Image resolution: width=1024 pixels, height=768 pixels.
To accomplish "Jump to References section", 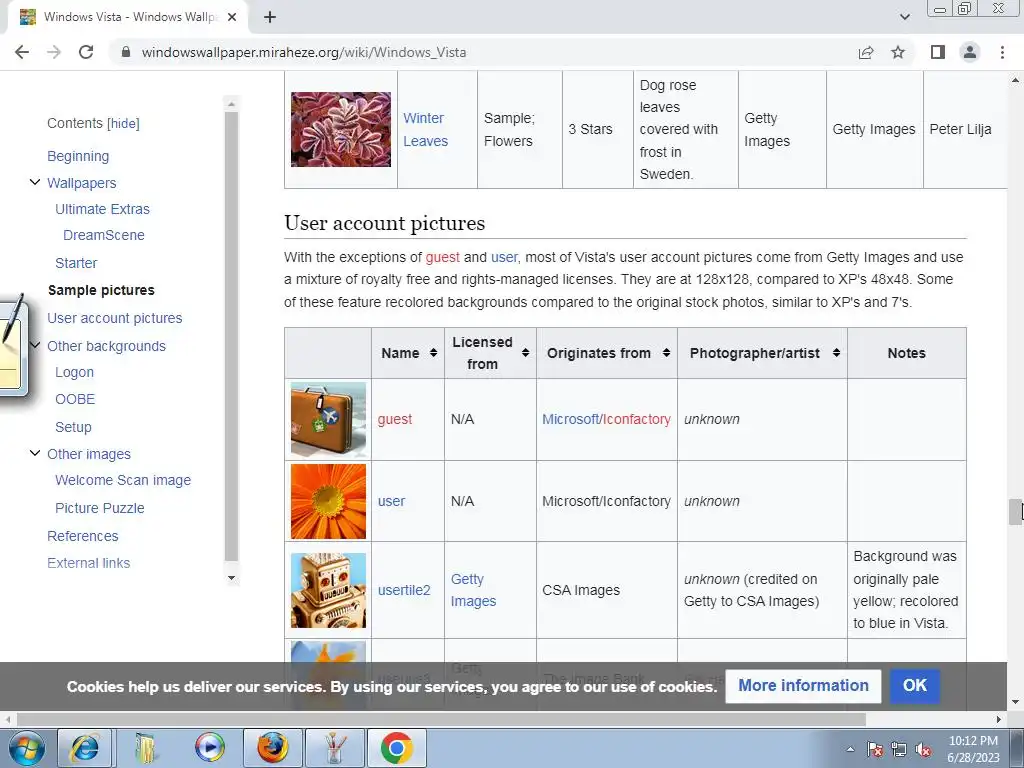I will pos(82,536).
